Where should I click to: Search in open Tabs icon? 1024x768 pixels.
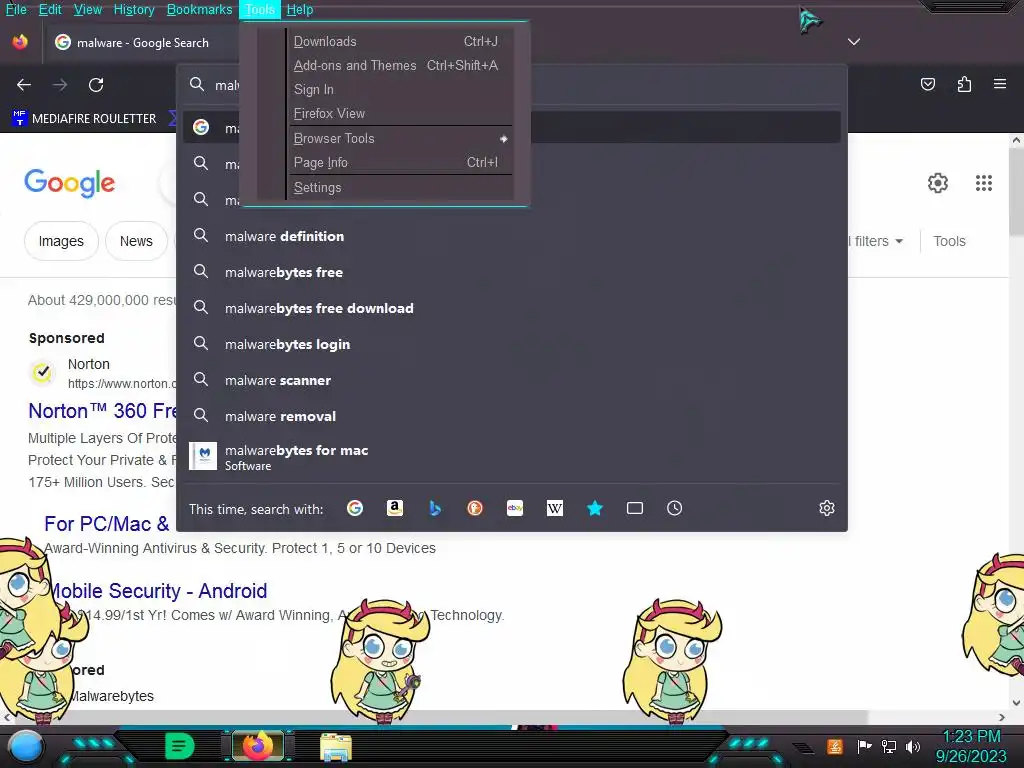(x=635, y=508)
